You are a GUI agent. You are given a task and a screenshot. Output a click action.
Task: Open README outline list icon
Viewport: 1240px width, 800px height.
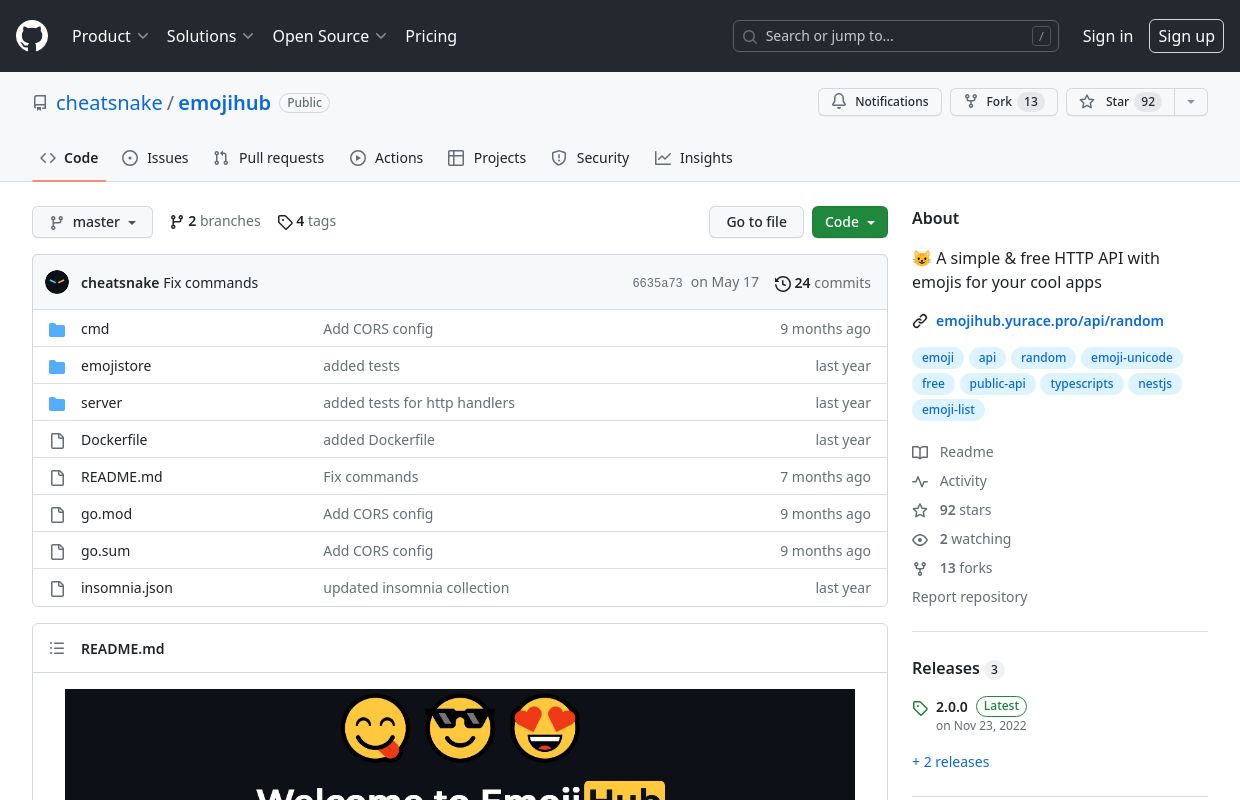57,648
